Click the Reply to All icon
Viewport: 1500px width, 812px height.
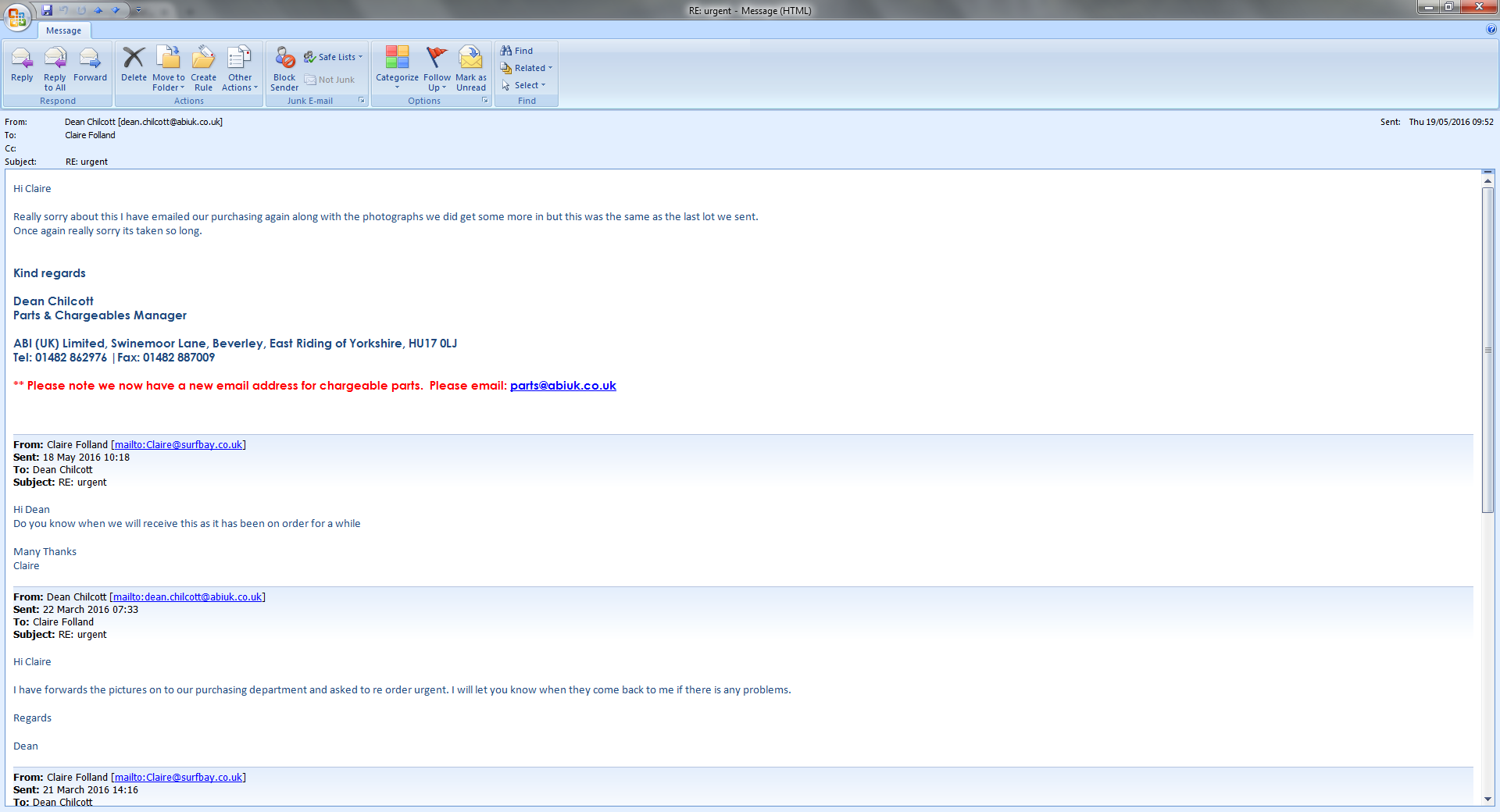[55, 69]
